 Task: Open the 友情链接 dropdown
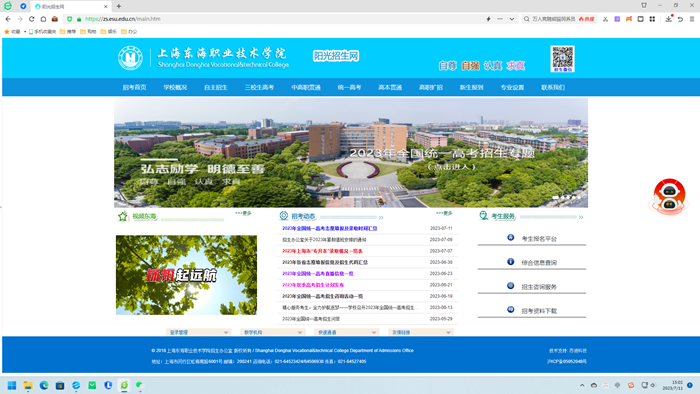421,332
